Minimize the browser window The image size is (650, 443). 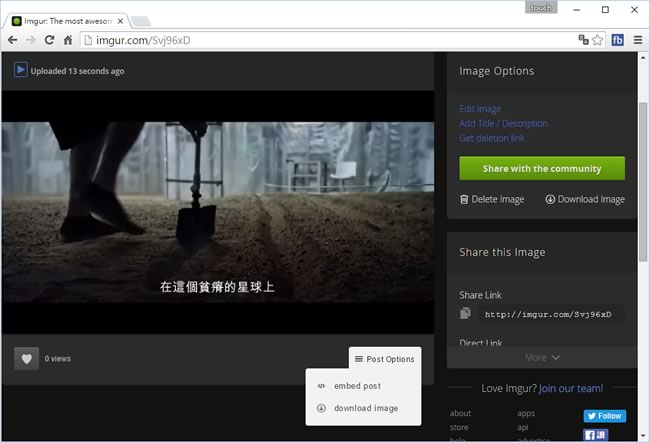click(x=577, y=10)
